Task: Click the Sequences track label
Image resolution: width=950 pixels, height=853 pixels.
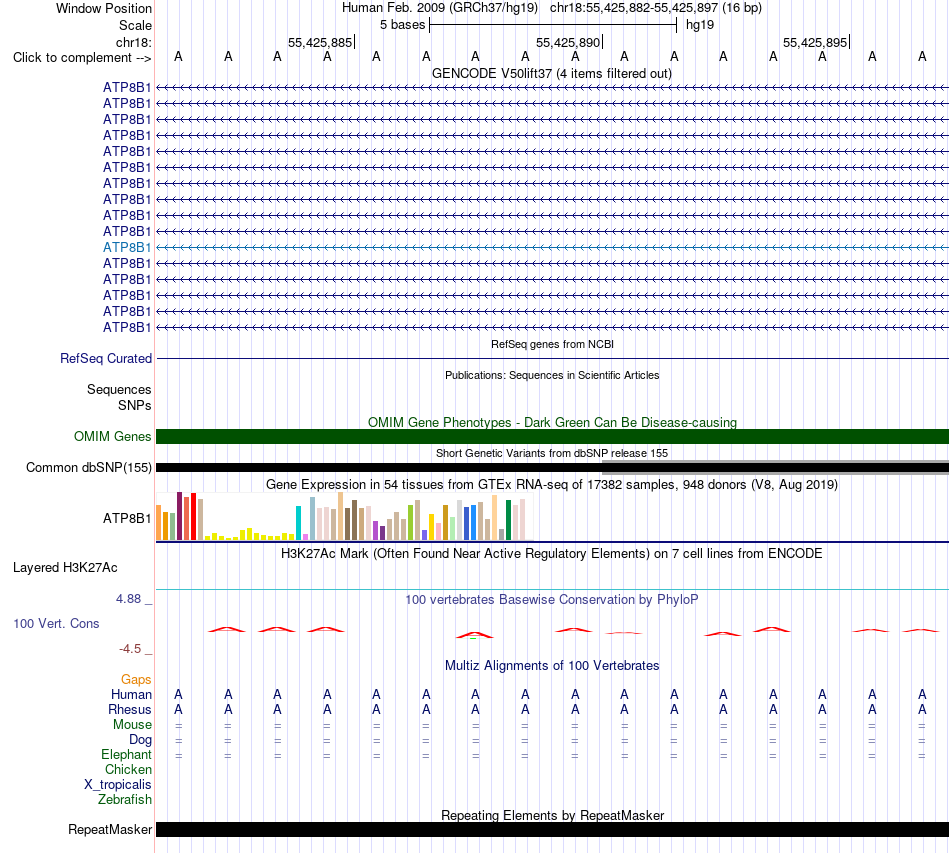Action: coord(119,390)
